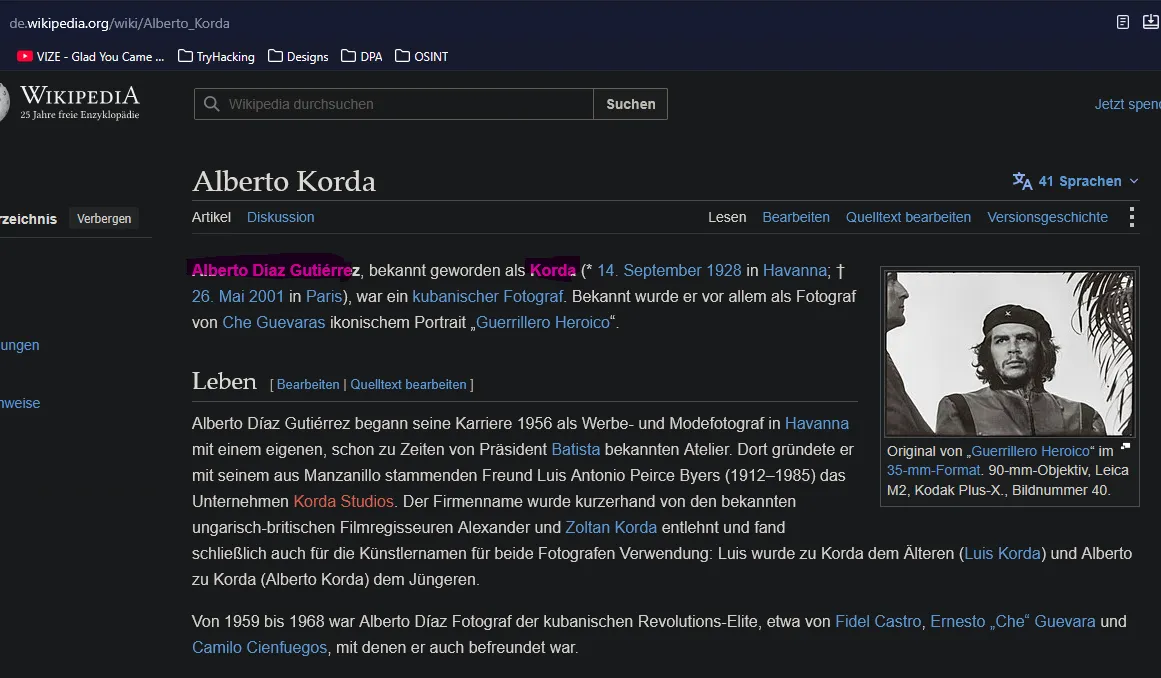Open the TryHacking bookmark folder
The height and width of the screenshot is (678, 1161).
tap(216, 56)
